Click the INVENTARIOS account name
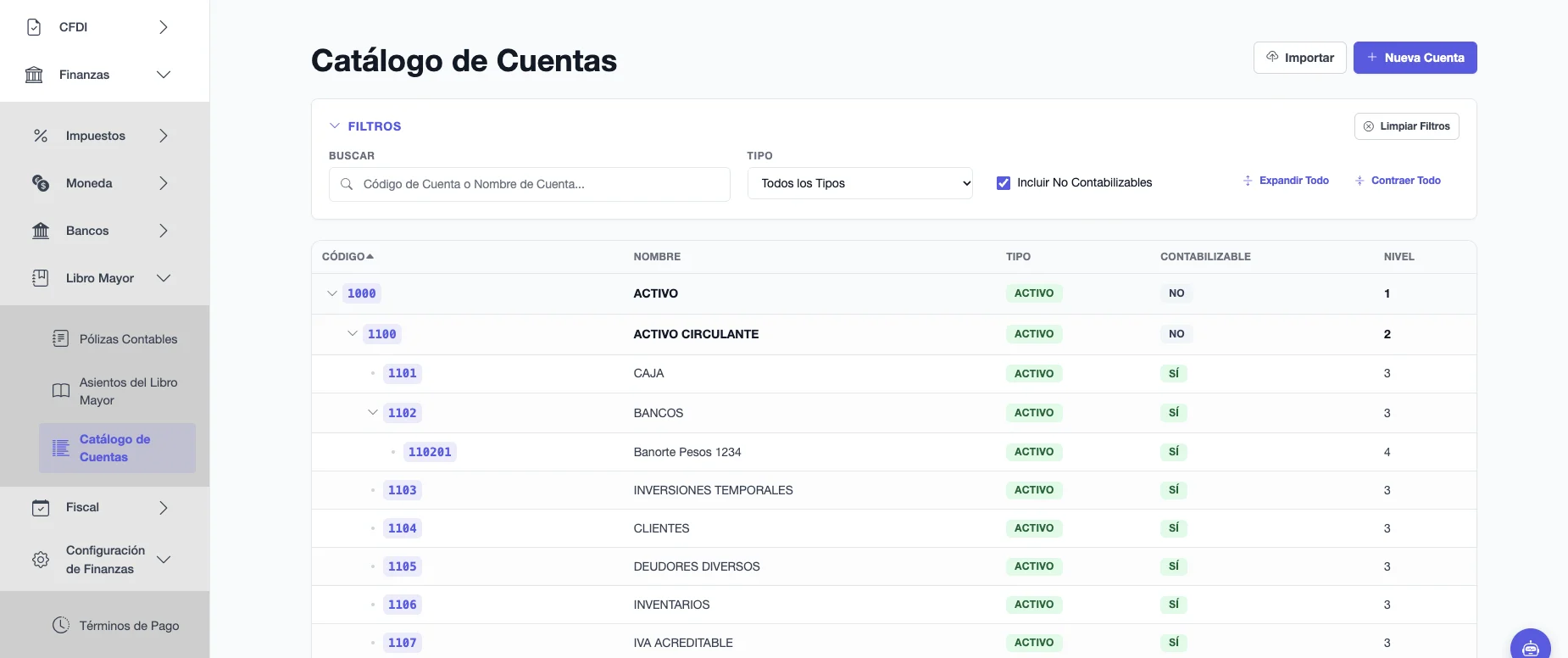The width and height of the screenshot is (1568, 658). pos(671,605)
